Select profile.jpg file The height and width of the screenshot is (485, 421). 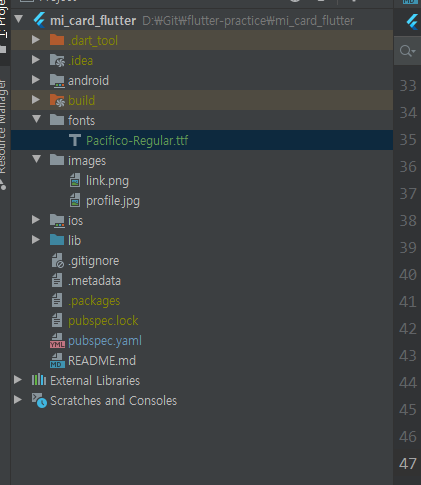113,201
